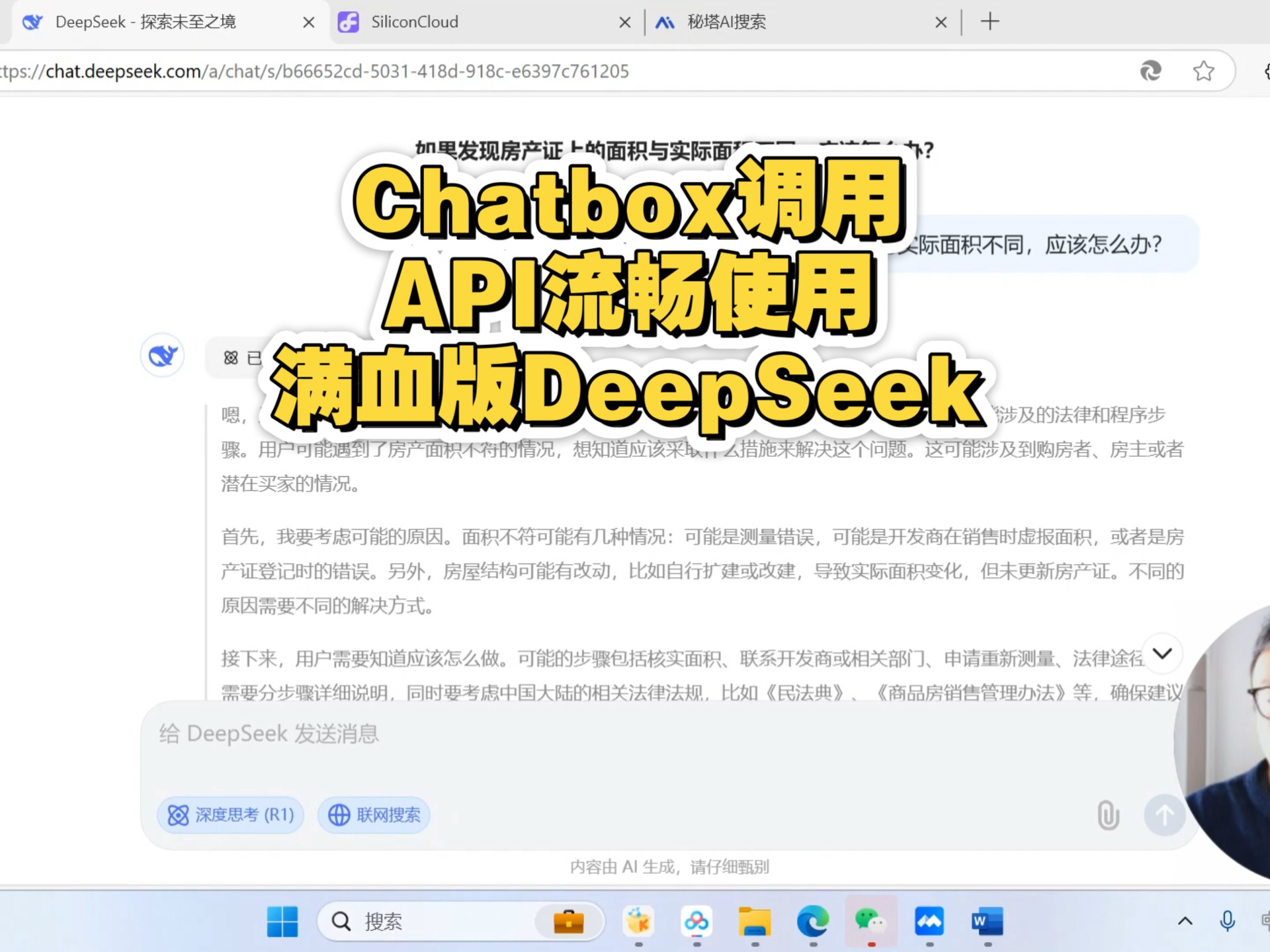Click the scroll-to-bottom chevron button
The height and width of the screenshot is (952, 1270).
click(1162, 654)
